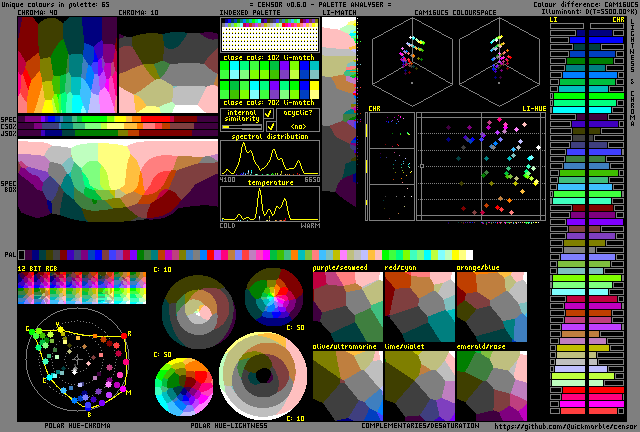Click the spectral distribution graph
This screenshot has height=432, width=640.
(270, 158)
